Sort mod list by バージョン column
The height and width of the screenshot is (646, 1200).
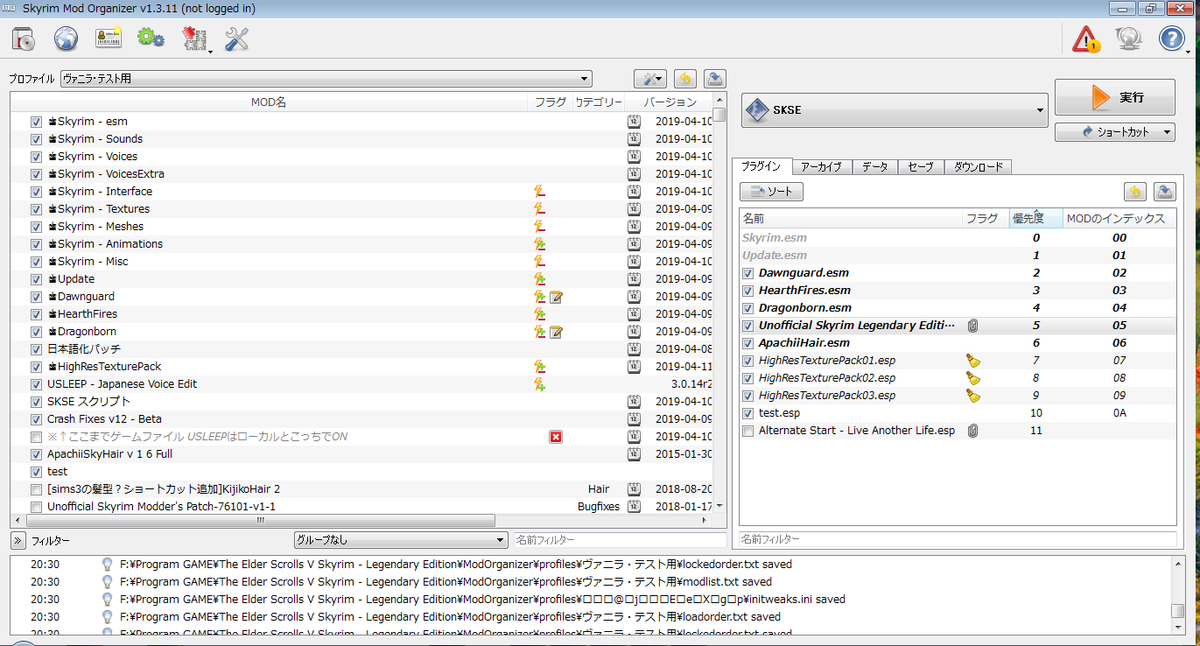tap(671, 102)
